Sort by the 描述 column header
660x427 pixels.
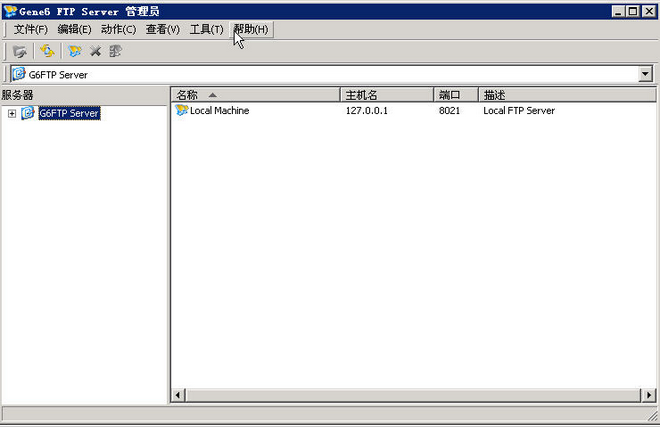click(x=567, y=95)
